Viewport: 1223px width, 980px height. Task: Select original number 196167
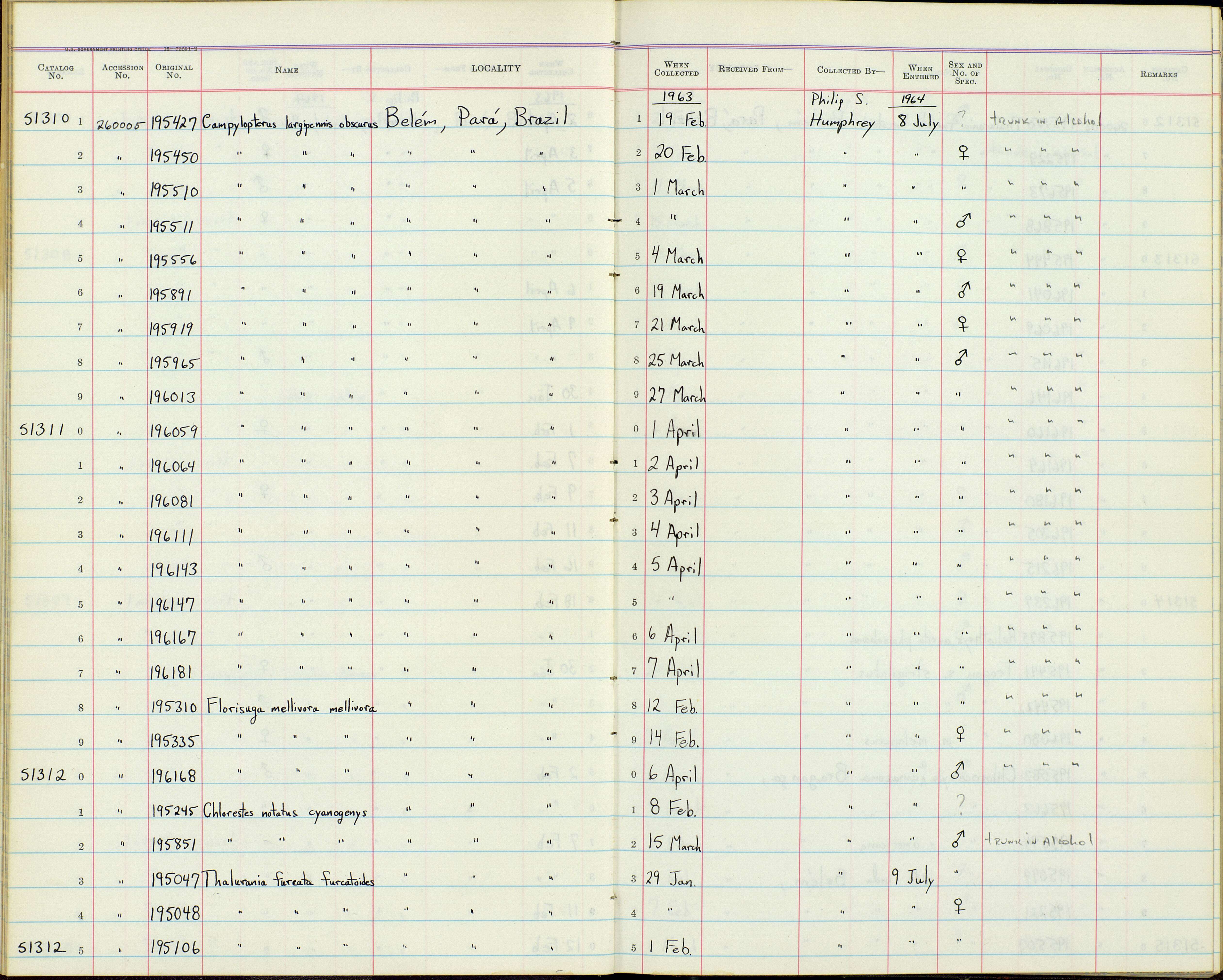[174, 638]
